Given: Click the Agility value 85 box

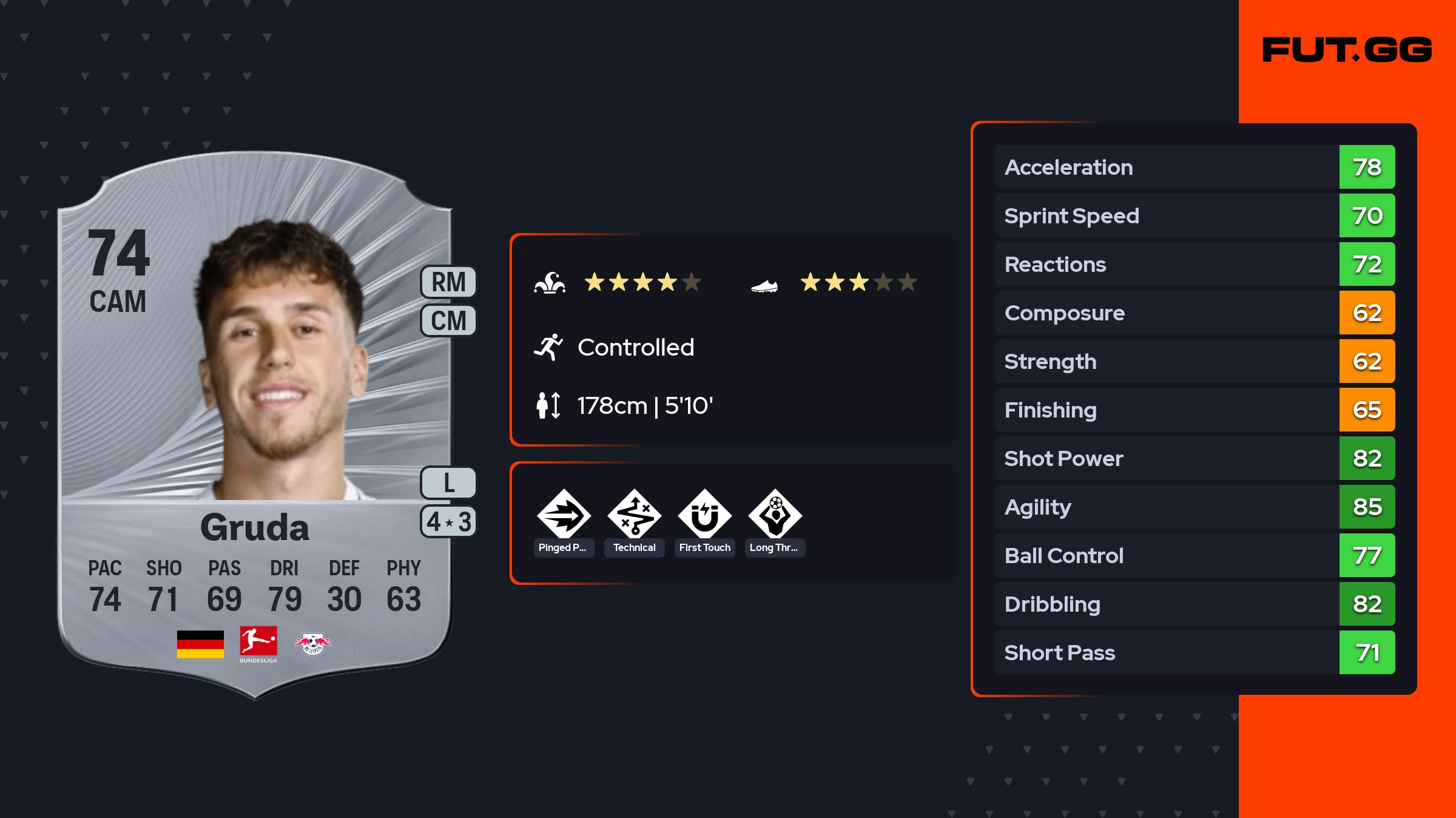Looking at the screenshot, I should (1367, 507).
